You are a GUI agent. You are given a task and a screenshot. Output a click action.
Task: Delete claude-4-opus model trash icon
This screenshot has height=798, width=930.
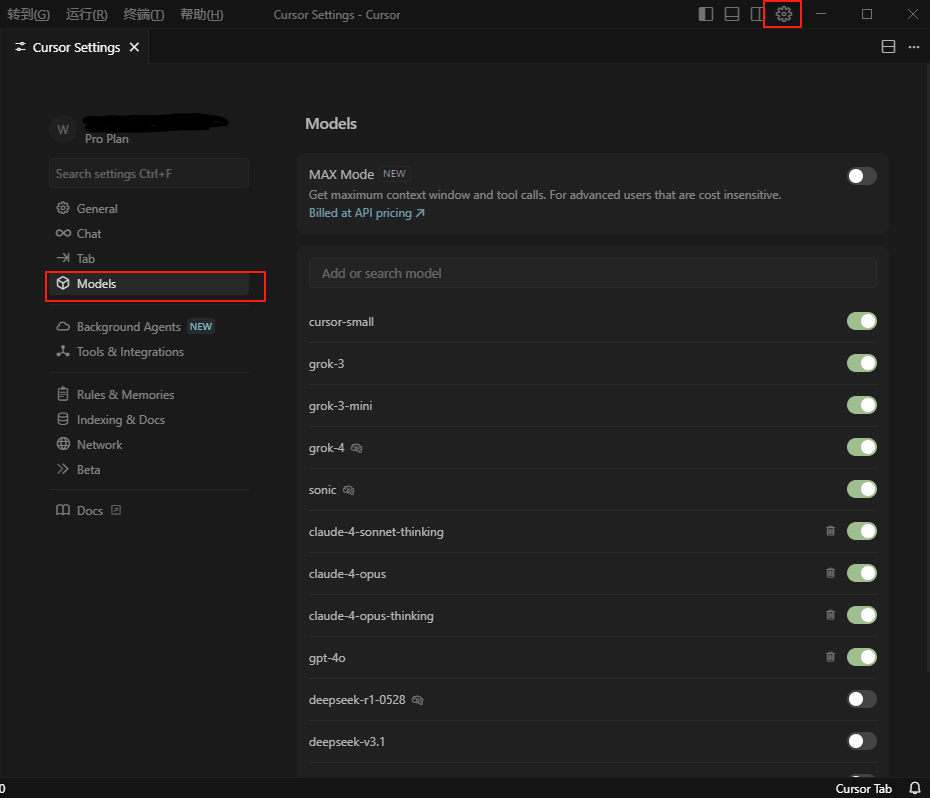point(830,573)
